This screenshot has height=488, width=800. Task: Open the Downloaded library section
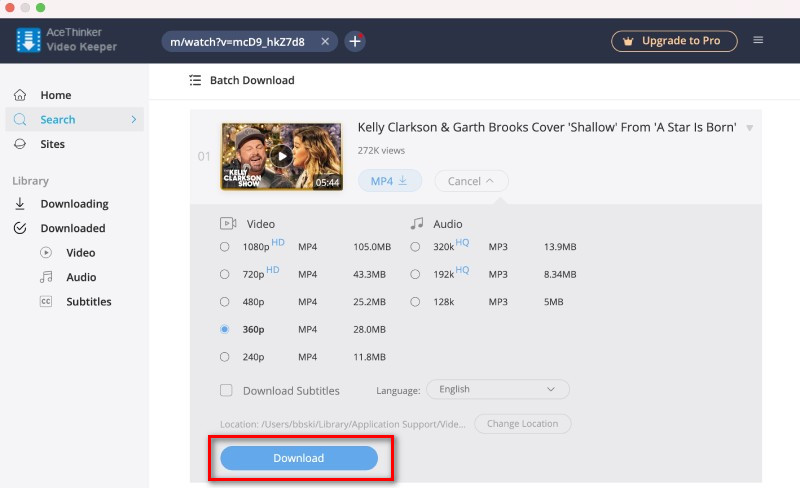[x=73, y=228]
